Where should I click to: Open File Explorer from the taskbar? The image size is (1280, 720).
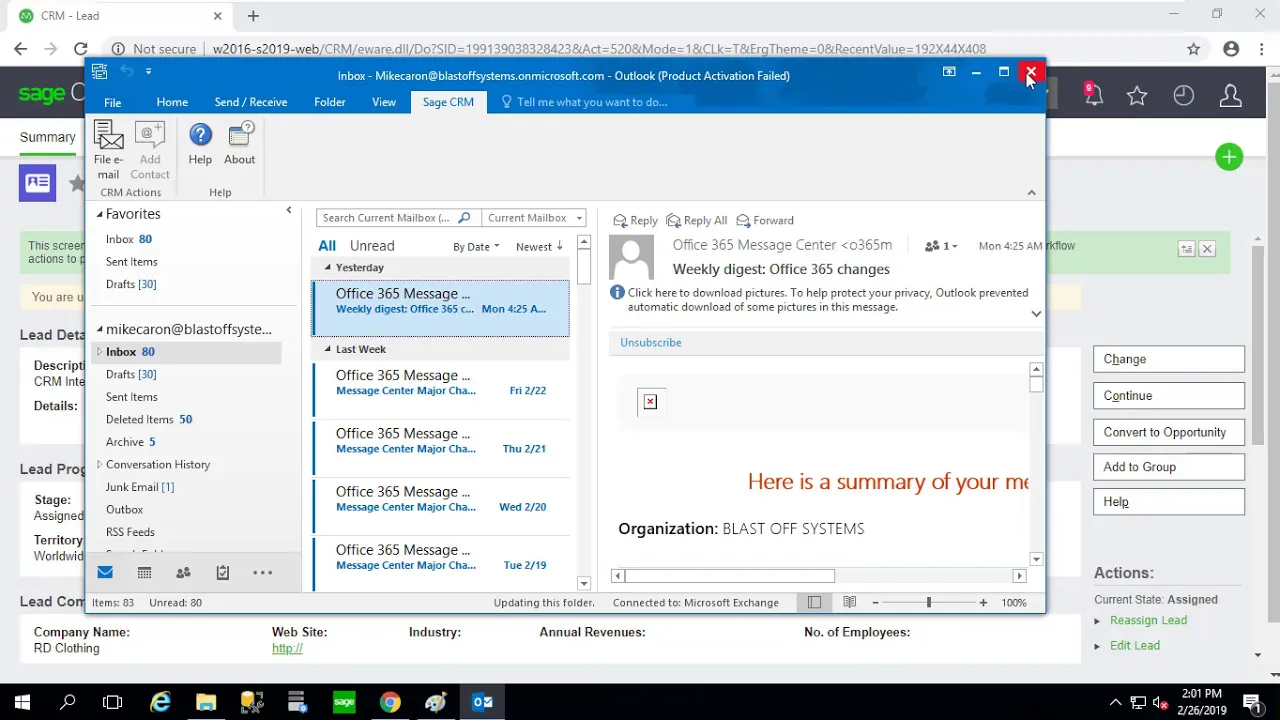206,702
